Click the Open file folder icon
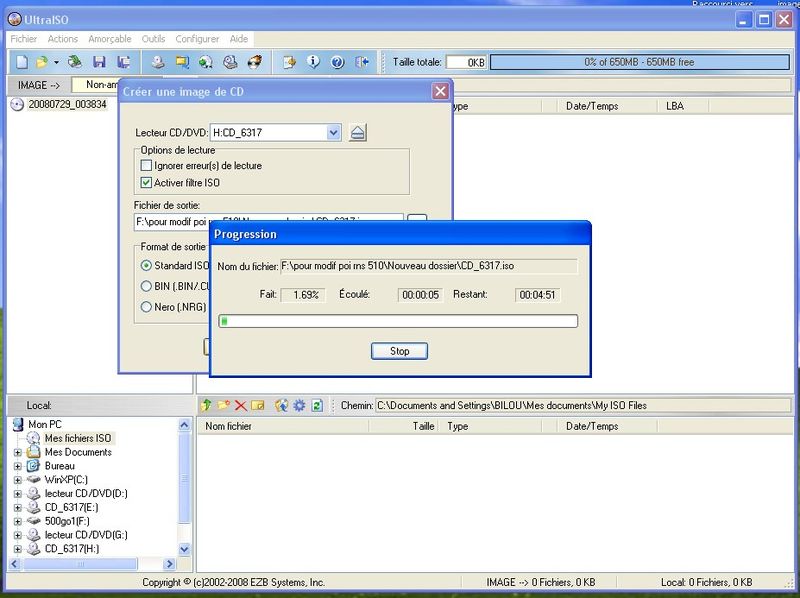This screenshot has height=598, width=800. 42,62
